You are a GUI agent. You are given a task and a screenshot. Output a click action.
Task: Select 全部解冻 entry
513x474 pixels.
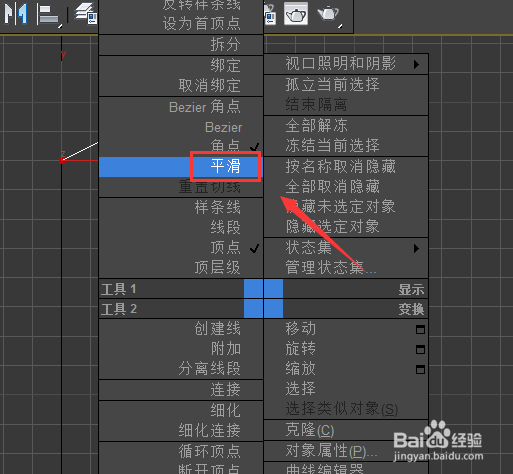coord(316,126)
